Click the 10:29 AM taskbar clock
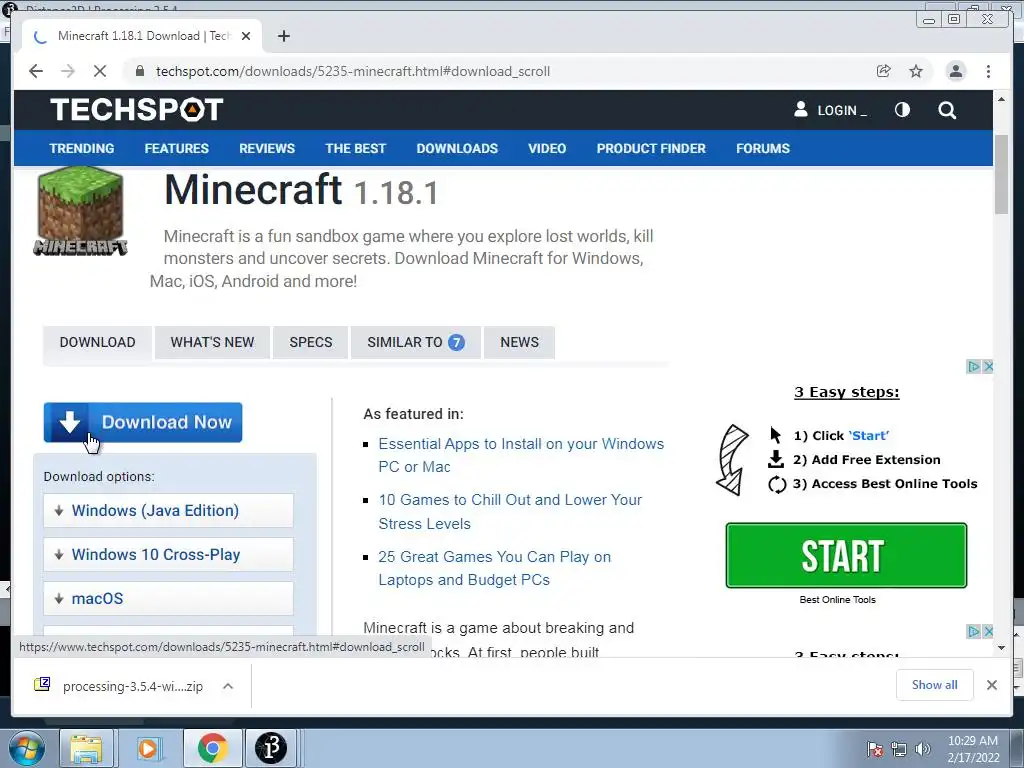Viewport: 1024px width, 768px height. point(973,749)
